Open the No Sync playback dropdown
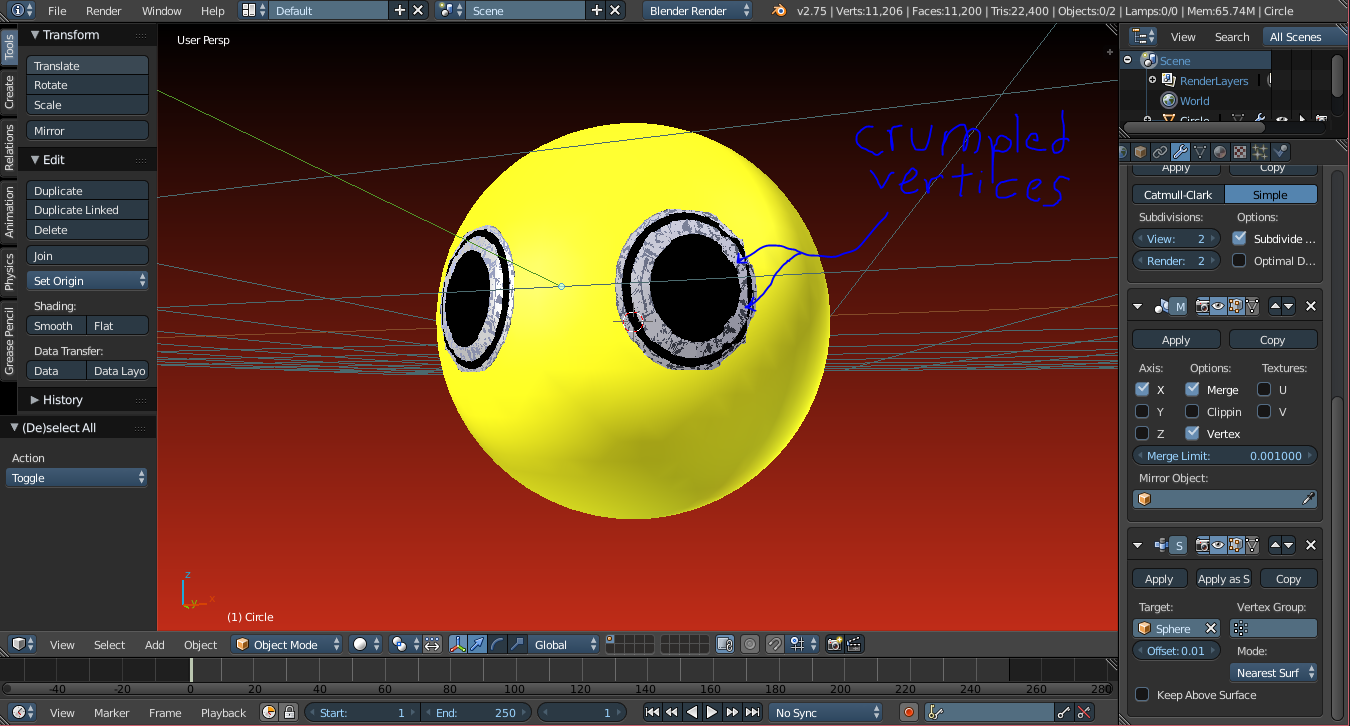Image resolution: width=1350 pixels, height=726 pixels. (x=826, y=712)
